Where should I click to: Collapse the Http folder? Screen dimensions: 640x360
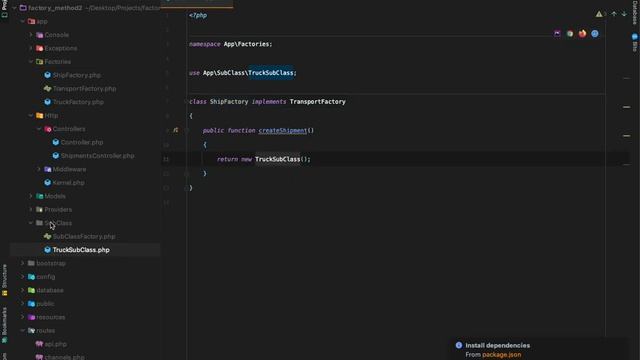coord(31,116)
